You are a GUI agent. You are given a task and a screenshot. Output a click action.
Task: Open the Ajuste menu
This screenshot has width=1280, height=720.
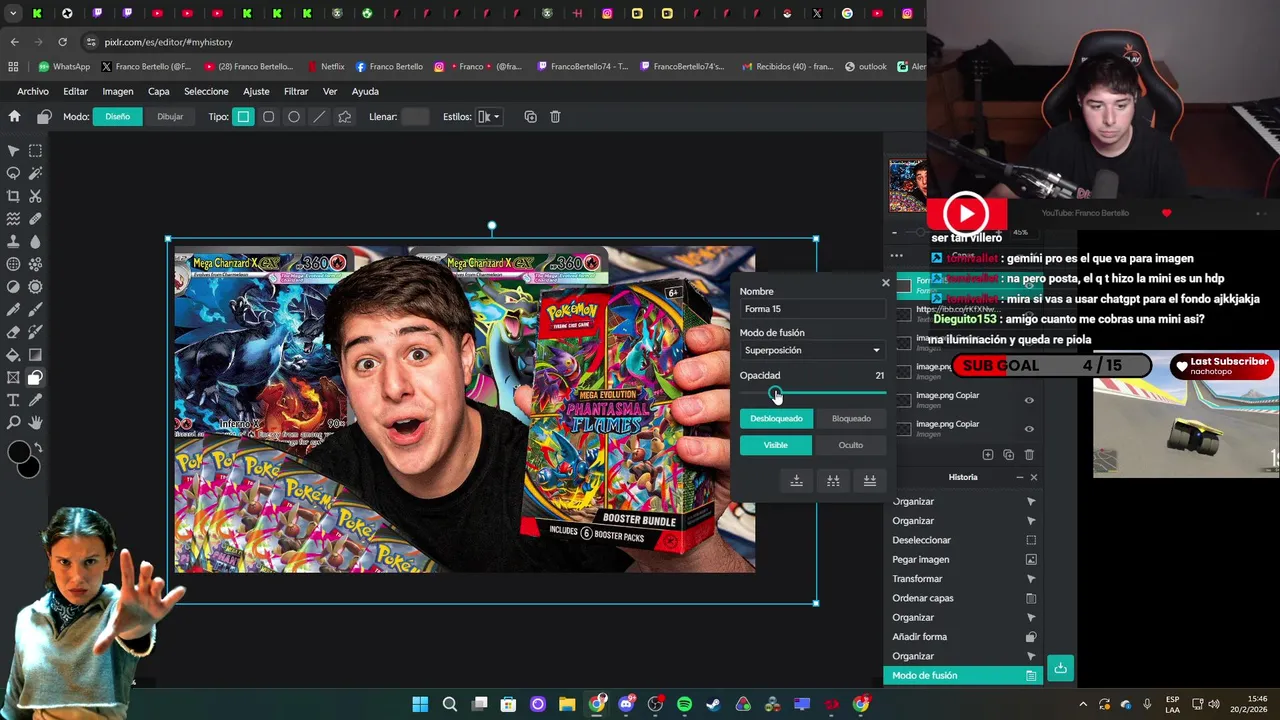point(256,91)
